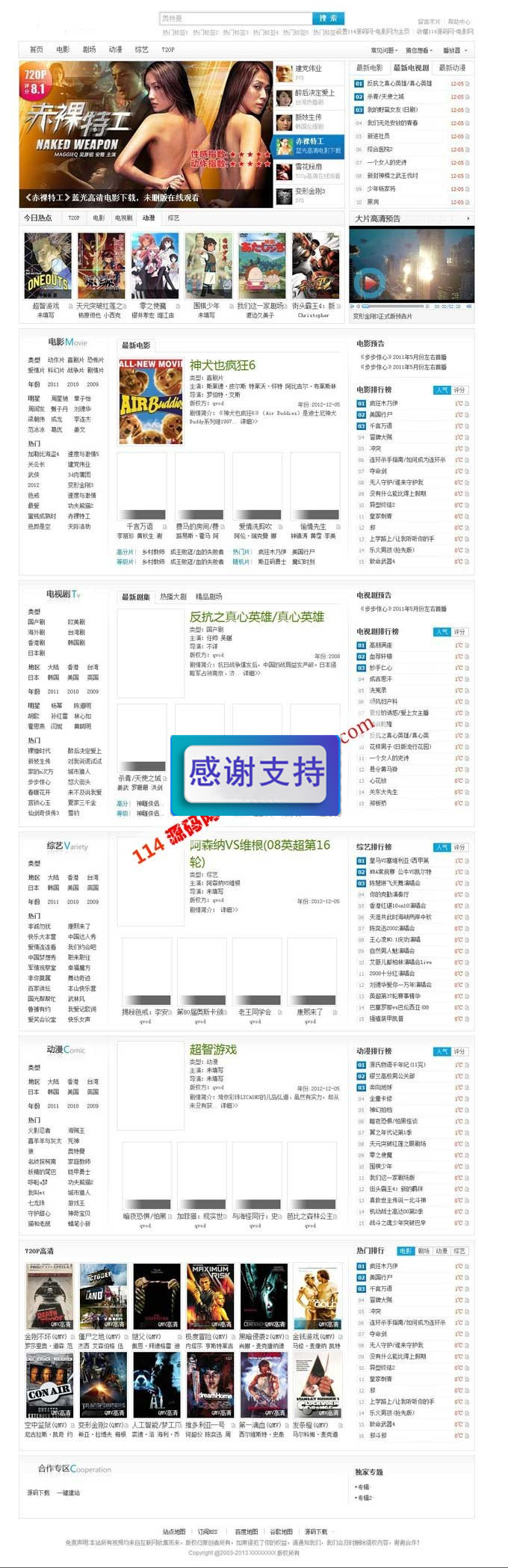The image size is (508, 1568).
Task: Open the 剧场 item in the top nav bar
Action: pos(89,49)
